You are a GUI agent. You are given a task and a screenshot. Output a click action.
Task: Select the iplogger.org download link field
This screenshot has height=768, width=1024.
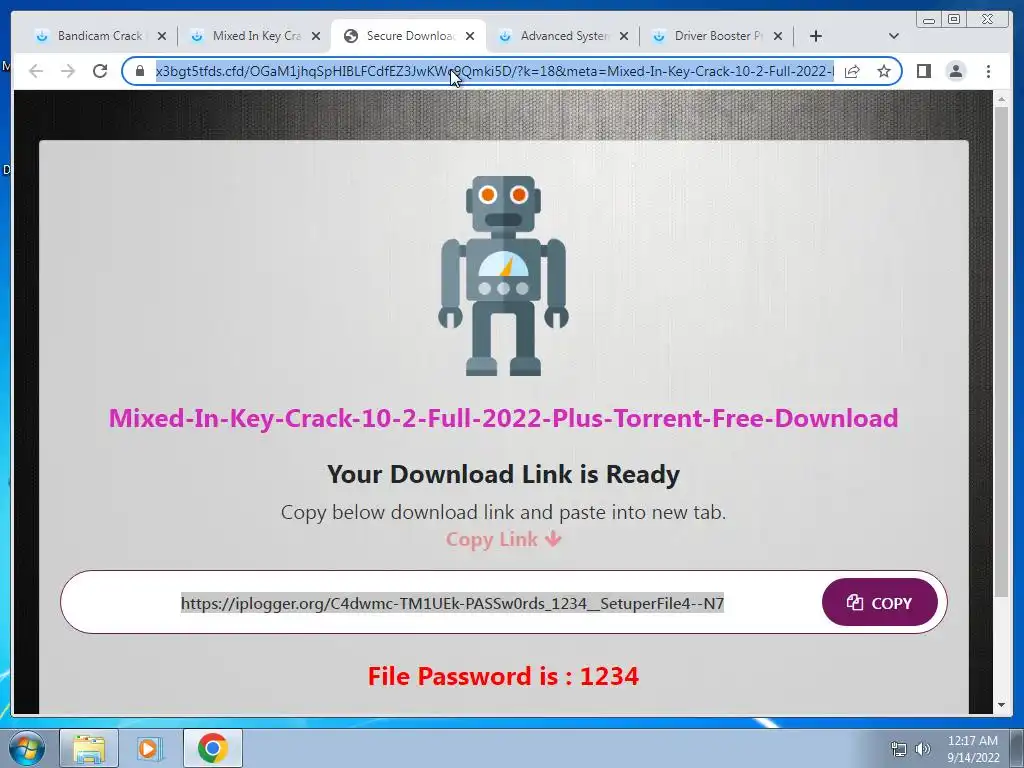[453, 603]
